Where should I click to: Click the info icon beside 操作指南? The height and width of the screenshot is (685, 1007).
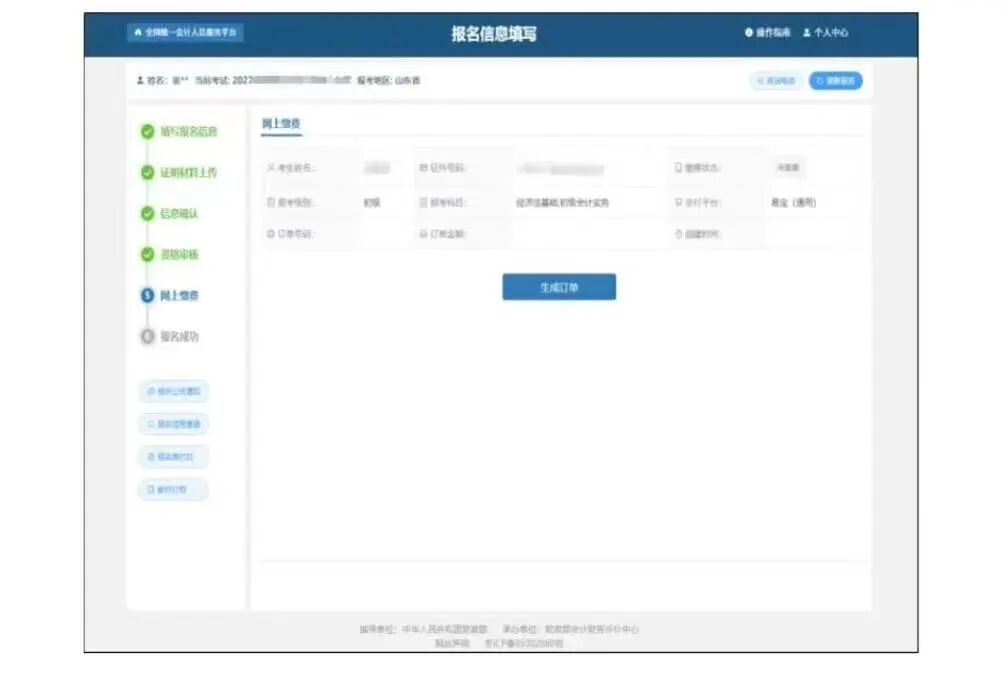(x=748, y=33)
